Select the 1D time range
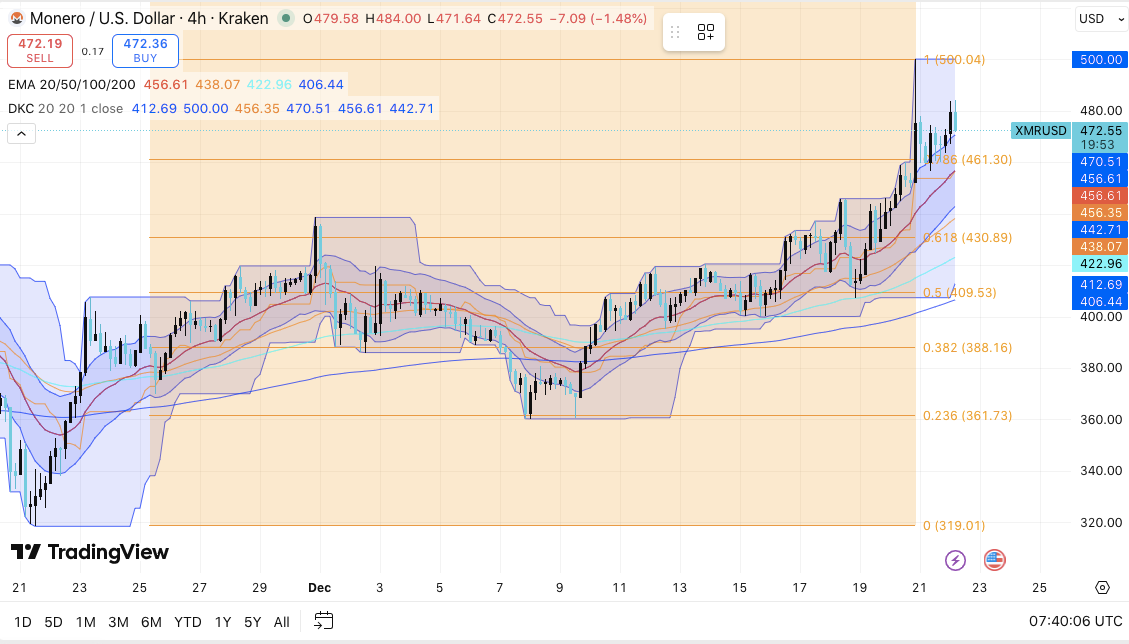 [22, 622]
